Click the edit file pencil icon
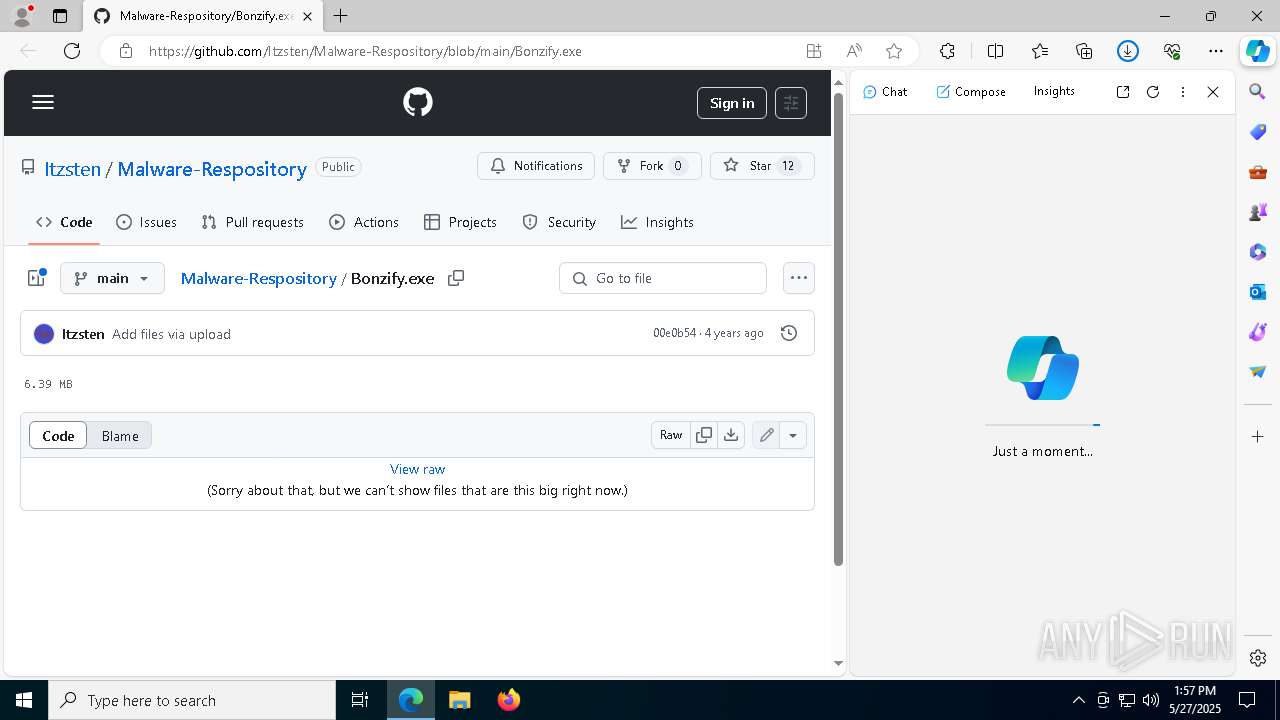 coord(766,435)
